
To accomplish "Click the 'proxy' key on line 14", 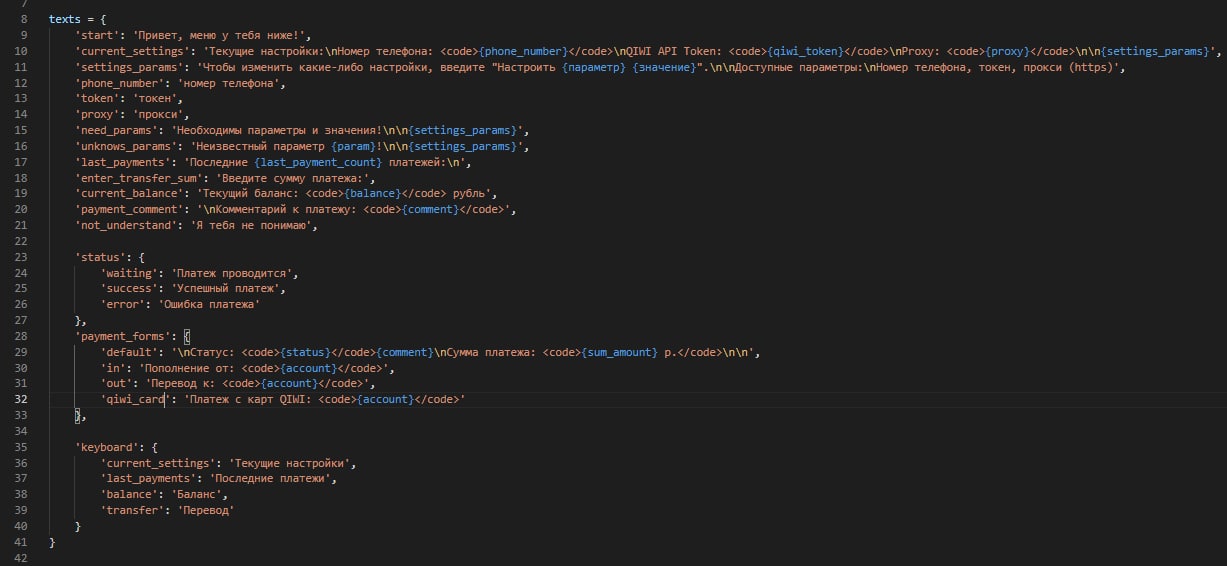I will click(98, 115).
